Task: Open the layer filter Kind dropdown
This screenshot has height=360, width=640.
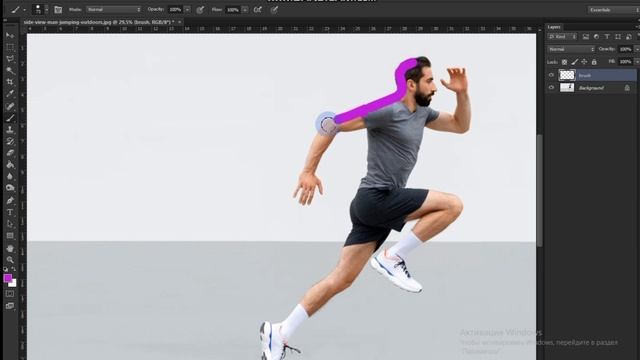Action: click(x=562, y=37)
